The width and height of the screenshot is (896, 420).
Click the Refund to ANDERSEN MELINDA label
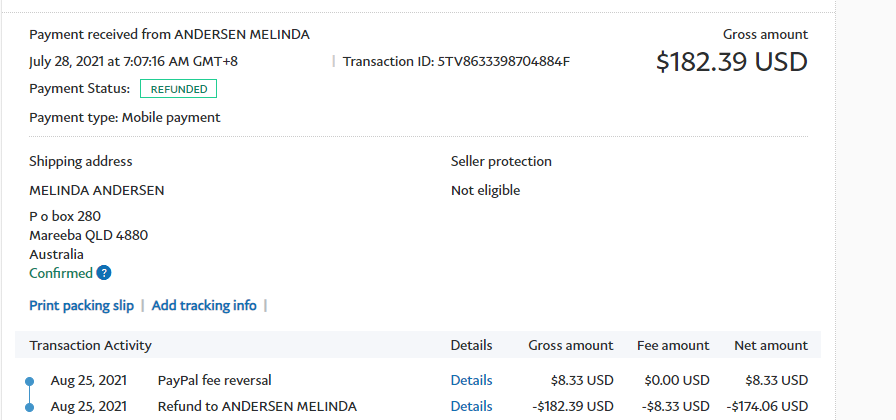point(257,406)
